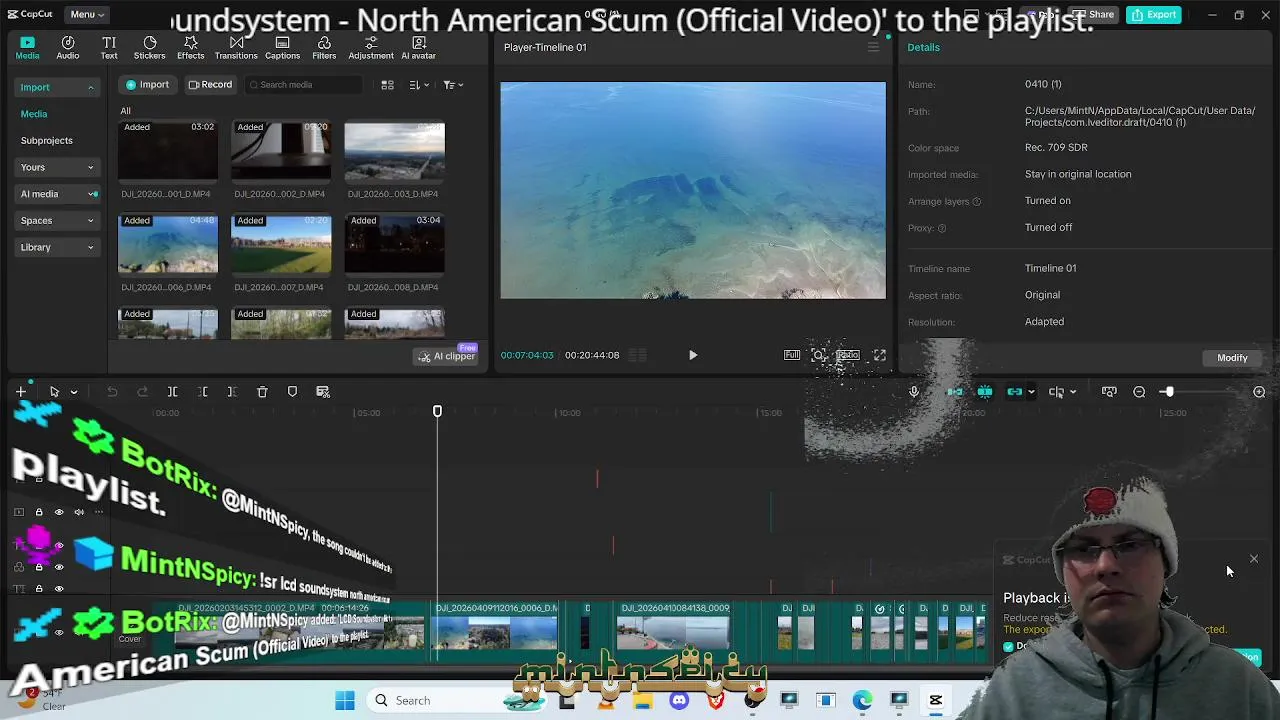Click the Split clip tool

172,392
